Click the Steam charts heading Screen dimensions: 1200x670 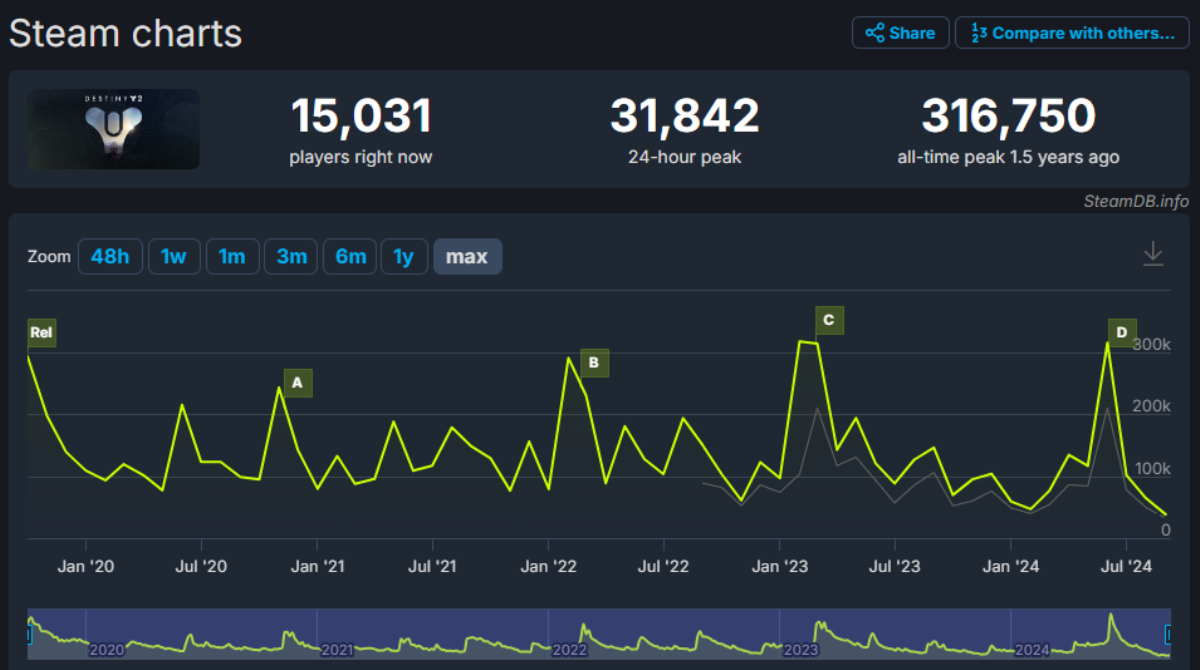pos(126,33)
